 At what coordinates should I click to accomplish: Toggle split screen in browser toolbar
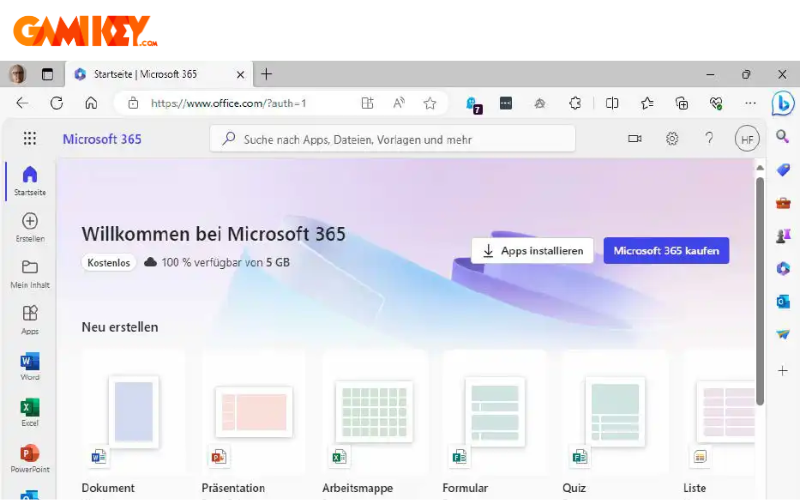coord(612,103)
